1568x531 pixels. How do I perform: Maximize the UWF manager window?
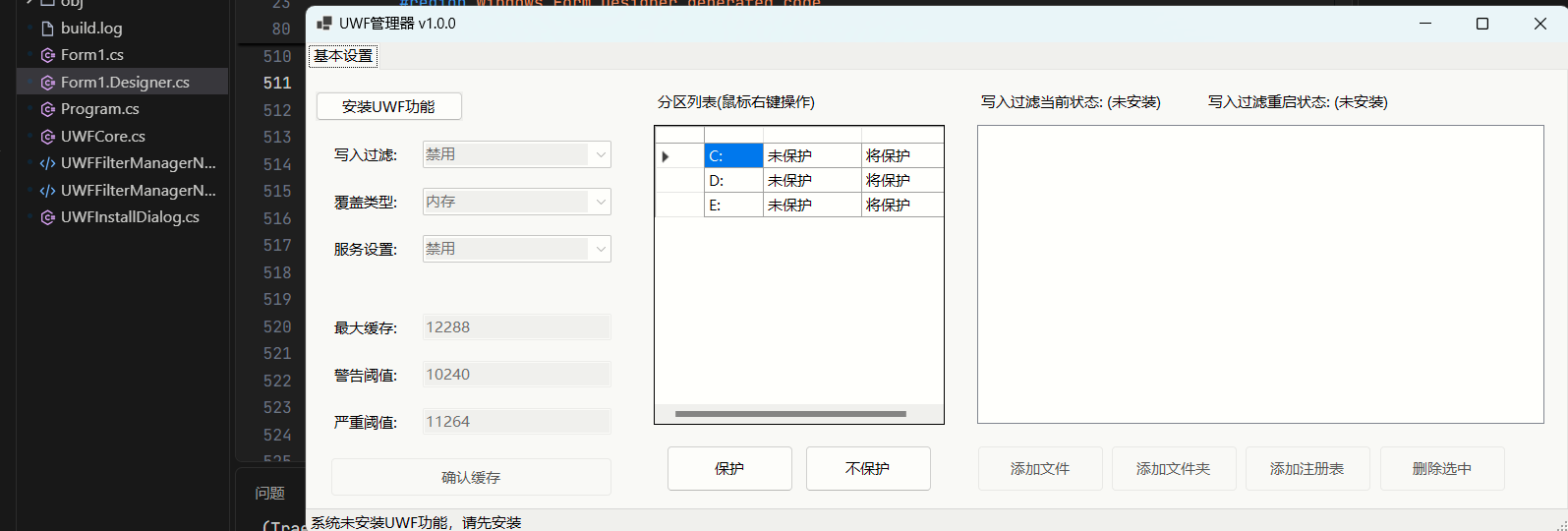[1482, 24]
